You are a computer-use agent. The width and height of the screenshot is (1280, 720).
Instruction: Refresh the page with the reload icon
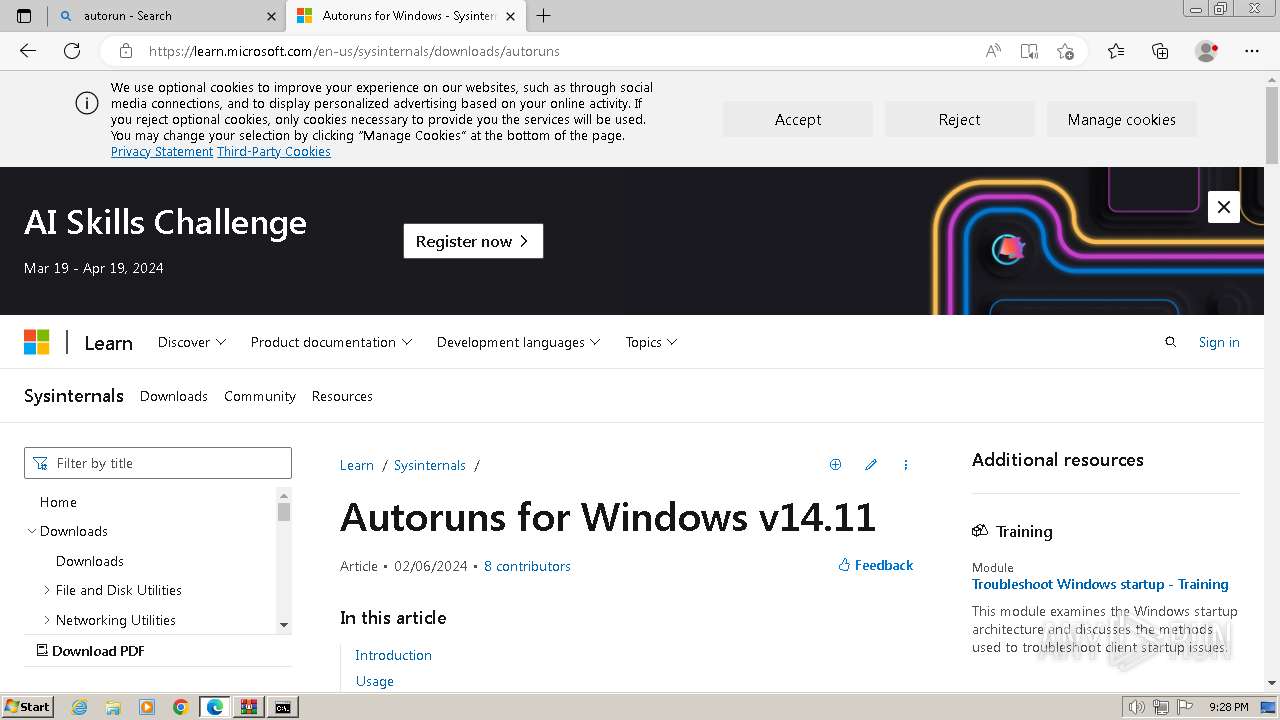tap(72, 51)
